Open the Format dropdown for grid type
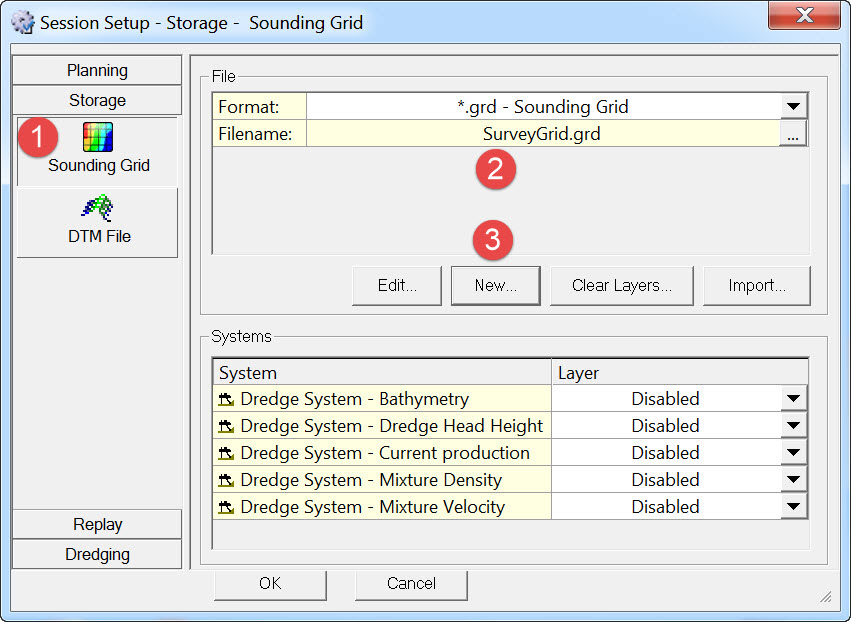The width and height of the screenshot is (851, 622). click(793, 106)
